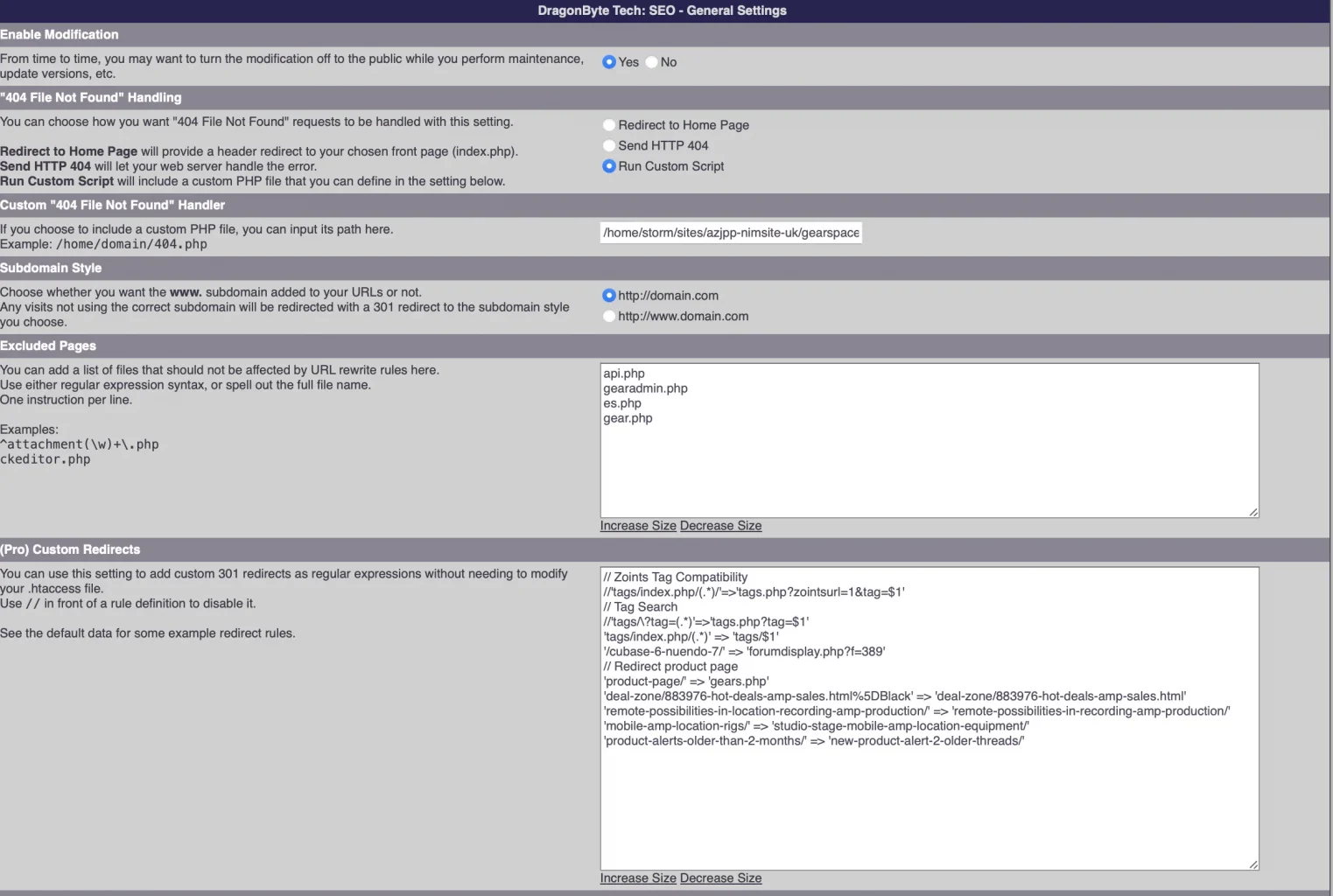Select http://www.domain.com subdomain style
This screenshot has width=1333, height=896.
[x=609, y=316]
